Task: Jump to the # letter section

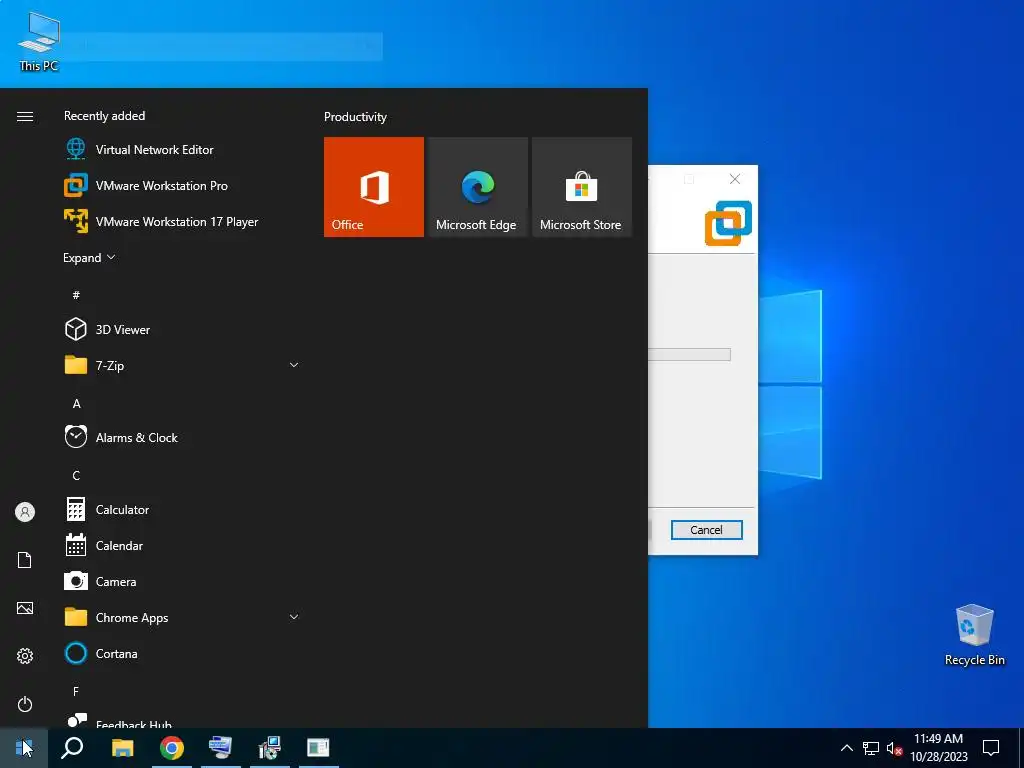Action: [76, 295]
